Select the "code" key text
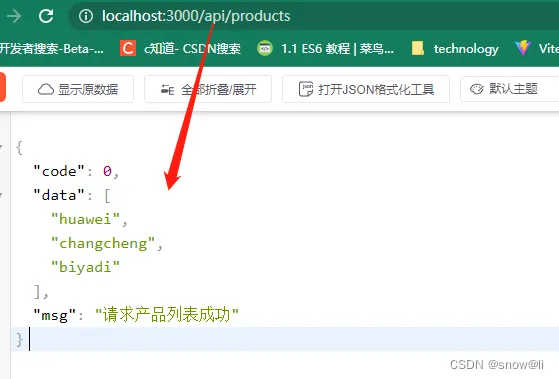559x379 pixels. click(x=59, y=171)
